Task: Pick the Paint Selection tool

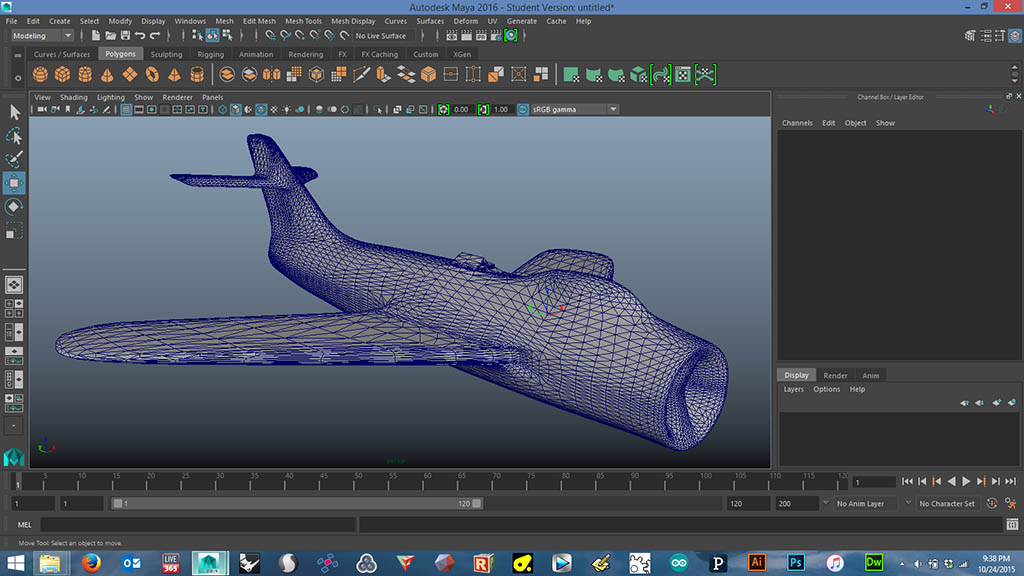Action: pyautogui.click(x=14, y=159)
